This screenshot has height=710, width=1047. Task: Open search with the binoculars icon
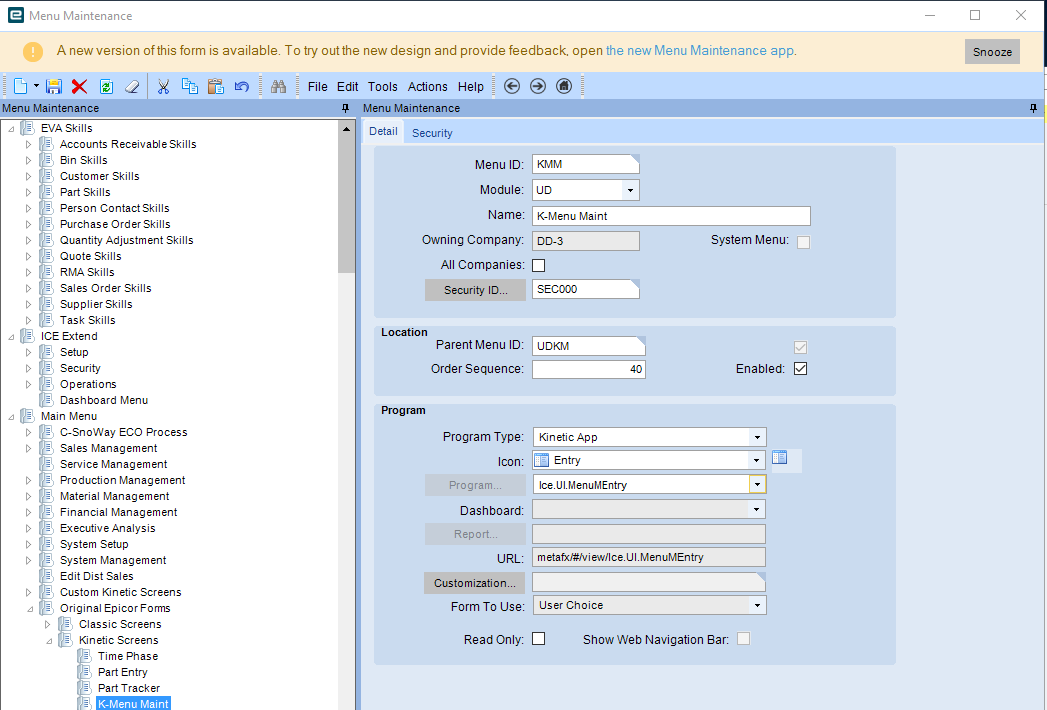(279, 87)
